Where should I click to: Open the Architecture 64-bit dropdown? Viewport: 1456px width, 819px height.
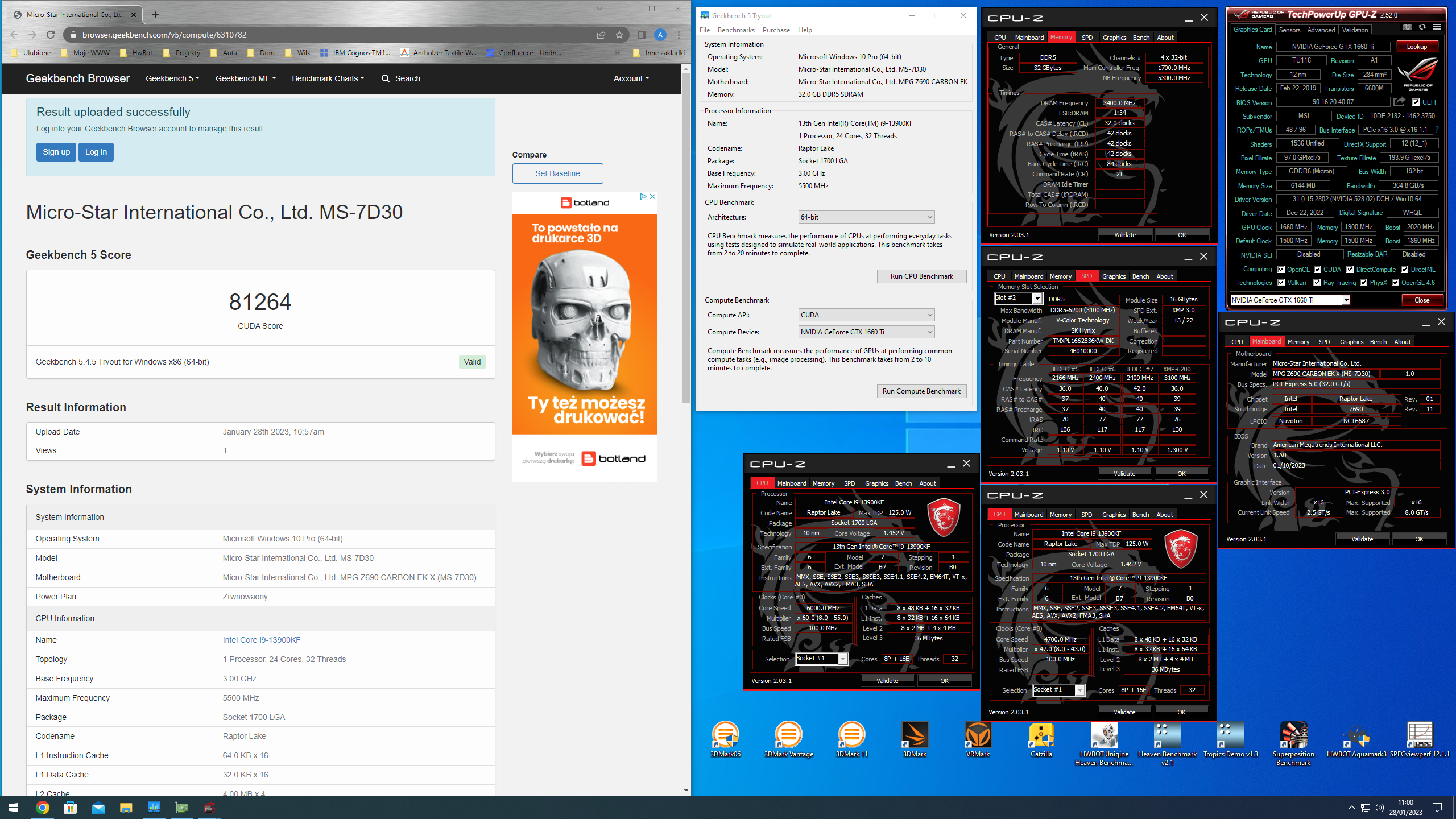pyautogui.click(x=866, y=217)
